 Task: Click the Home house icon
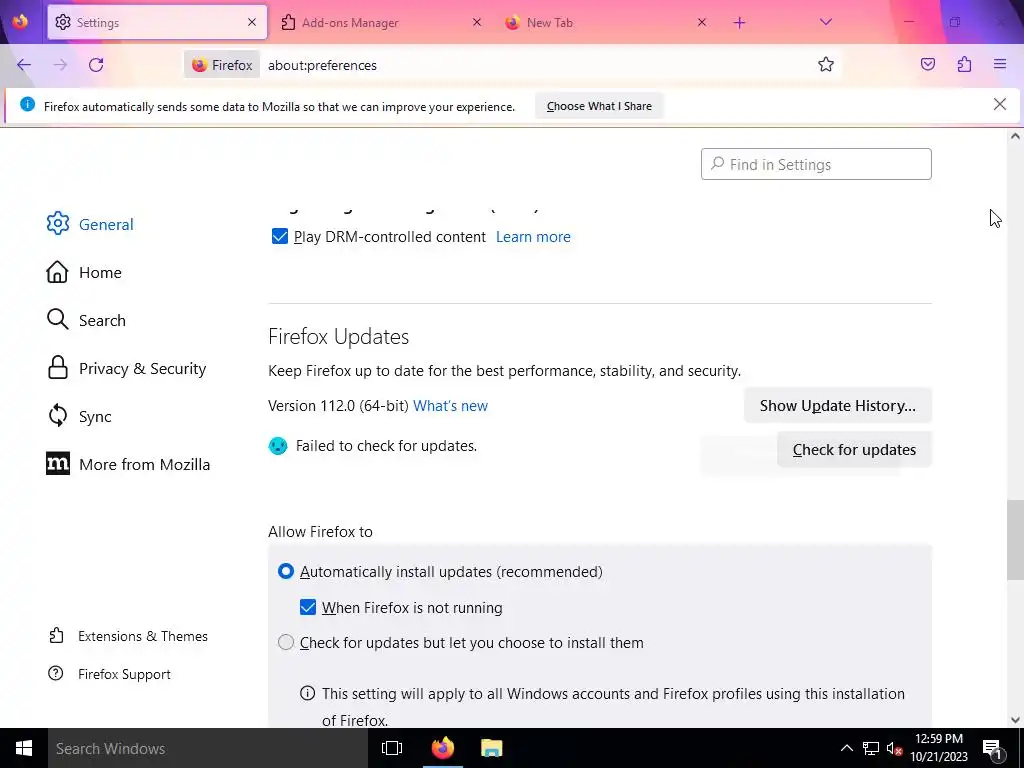click(57, 272)
